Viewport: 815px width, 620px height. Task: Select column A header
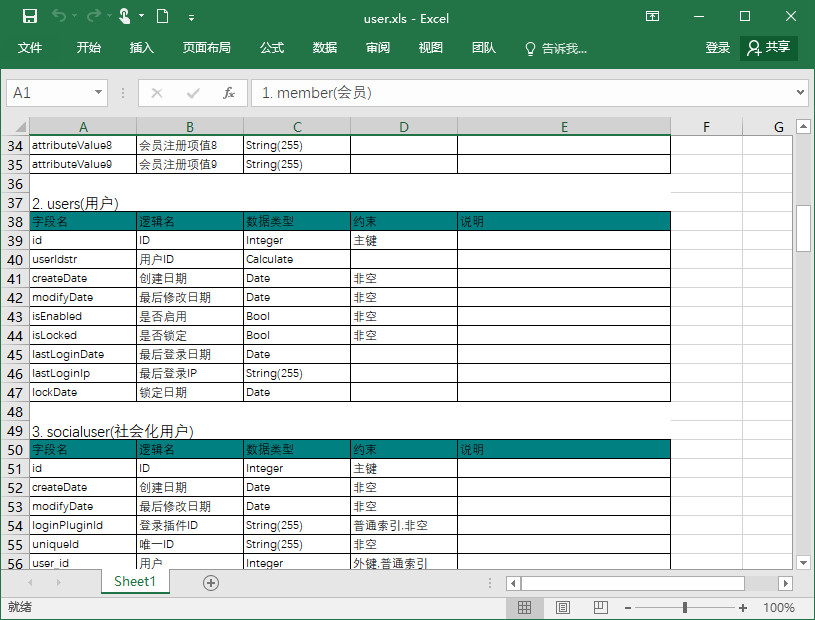coord(83,127)
